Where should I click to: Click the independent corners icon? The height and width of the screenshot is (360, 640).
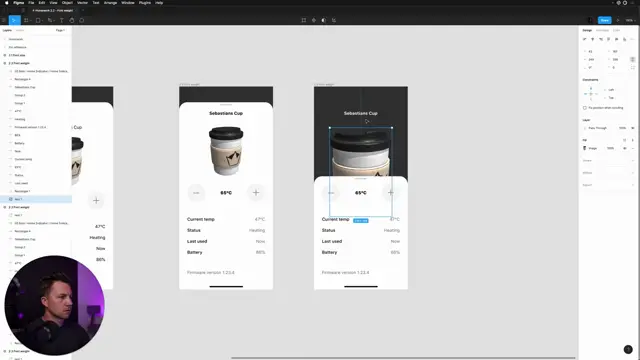coord(633,67)
